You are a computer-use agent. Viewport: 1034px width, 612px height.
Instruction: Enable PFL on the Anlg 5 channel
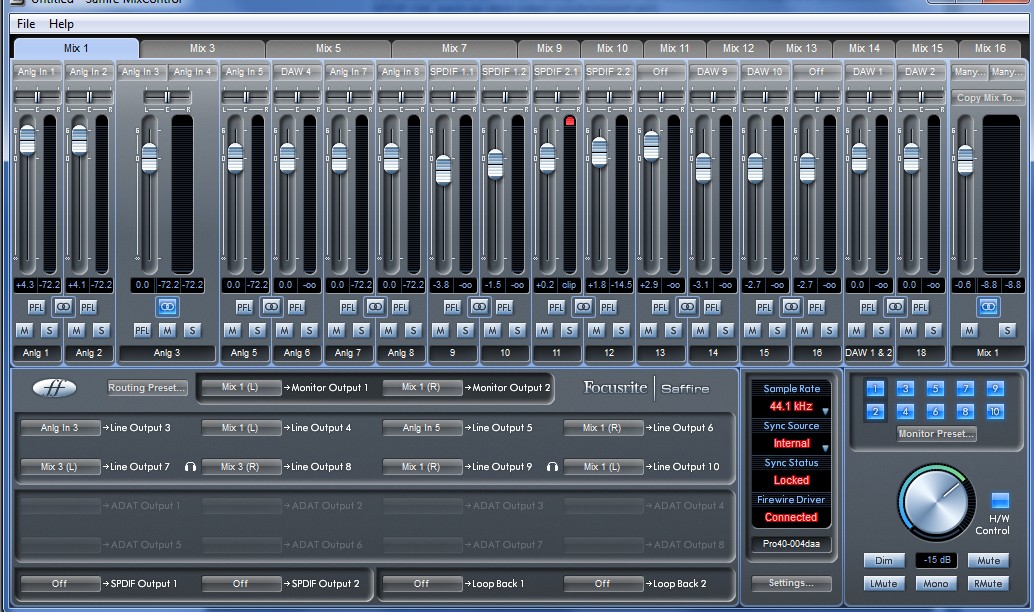click(244, 307)
